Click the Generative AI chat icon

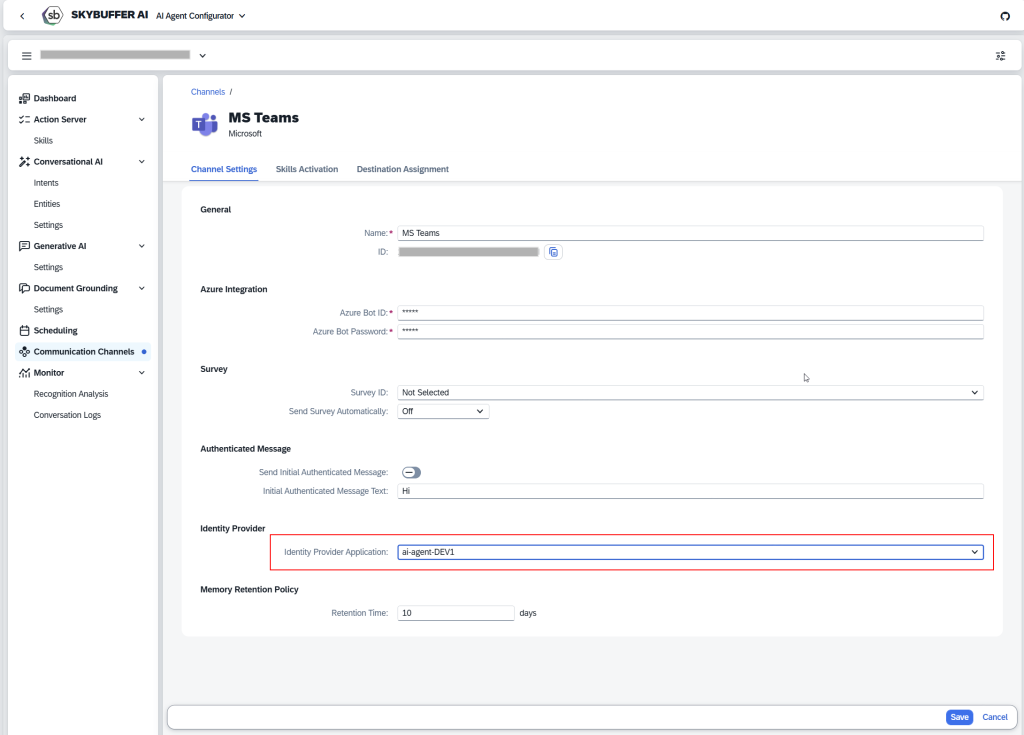24,246
